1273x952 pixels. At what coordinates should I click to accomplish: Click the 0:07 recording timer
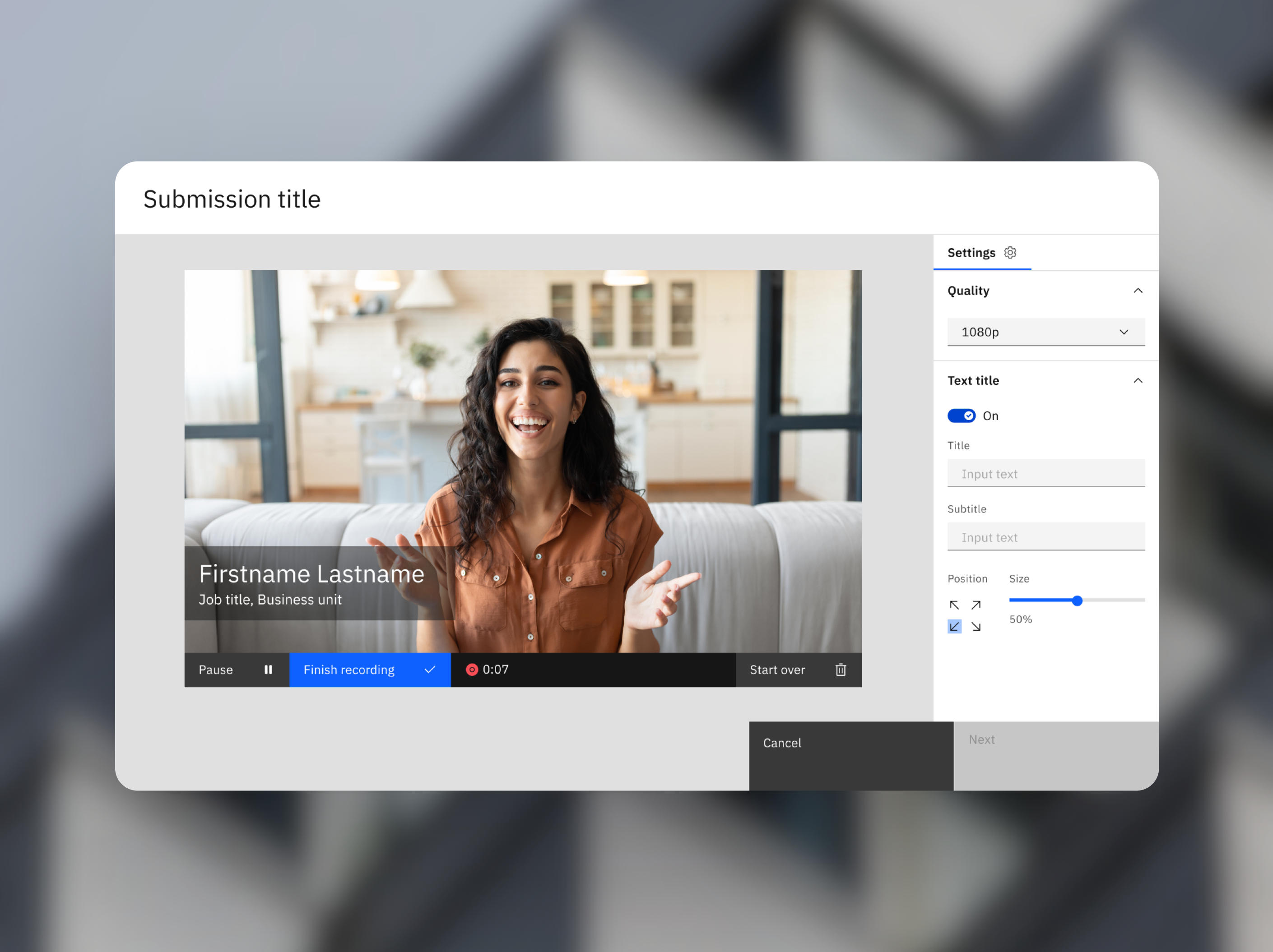496,670
